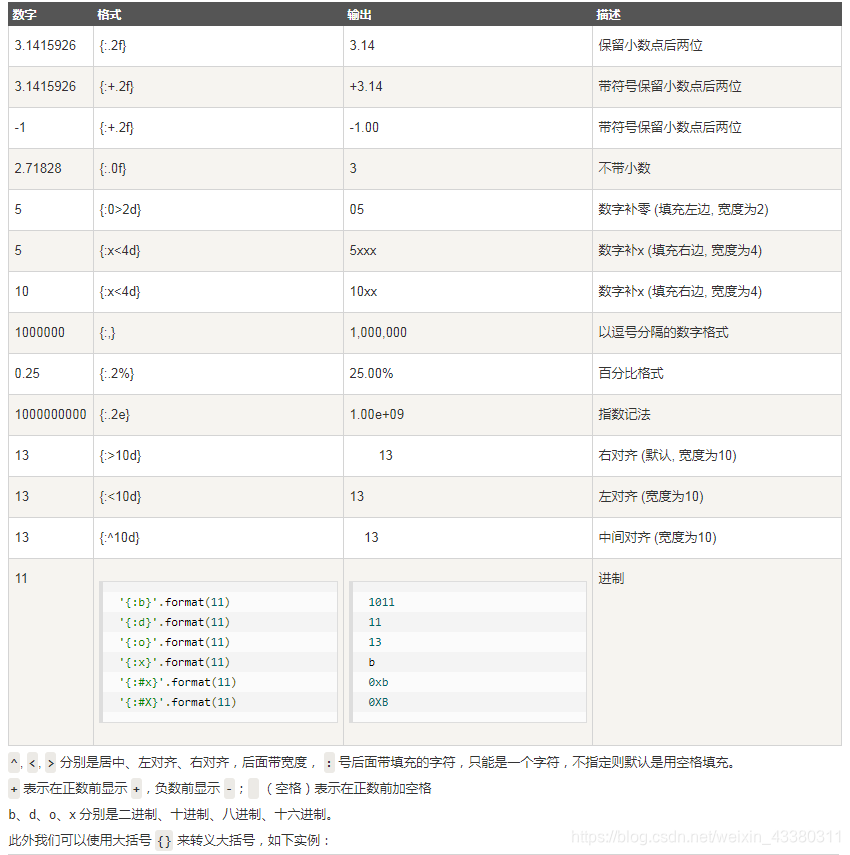The width and height of the screenshot is (850, 855).
Task: Click the output cell +3.14
Action: [x=366, y=87]
